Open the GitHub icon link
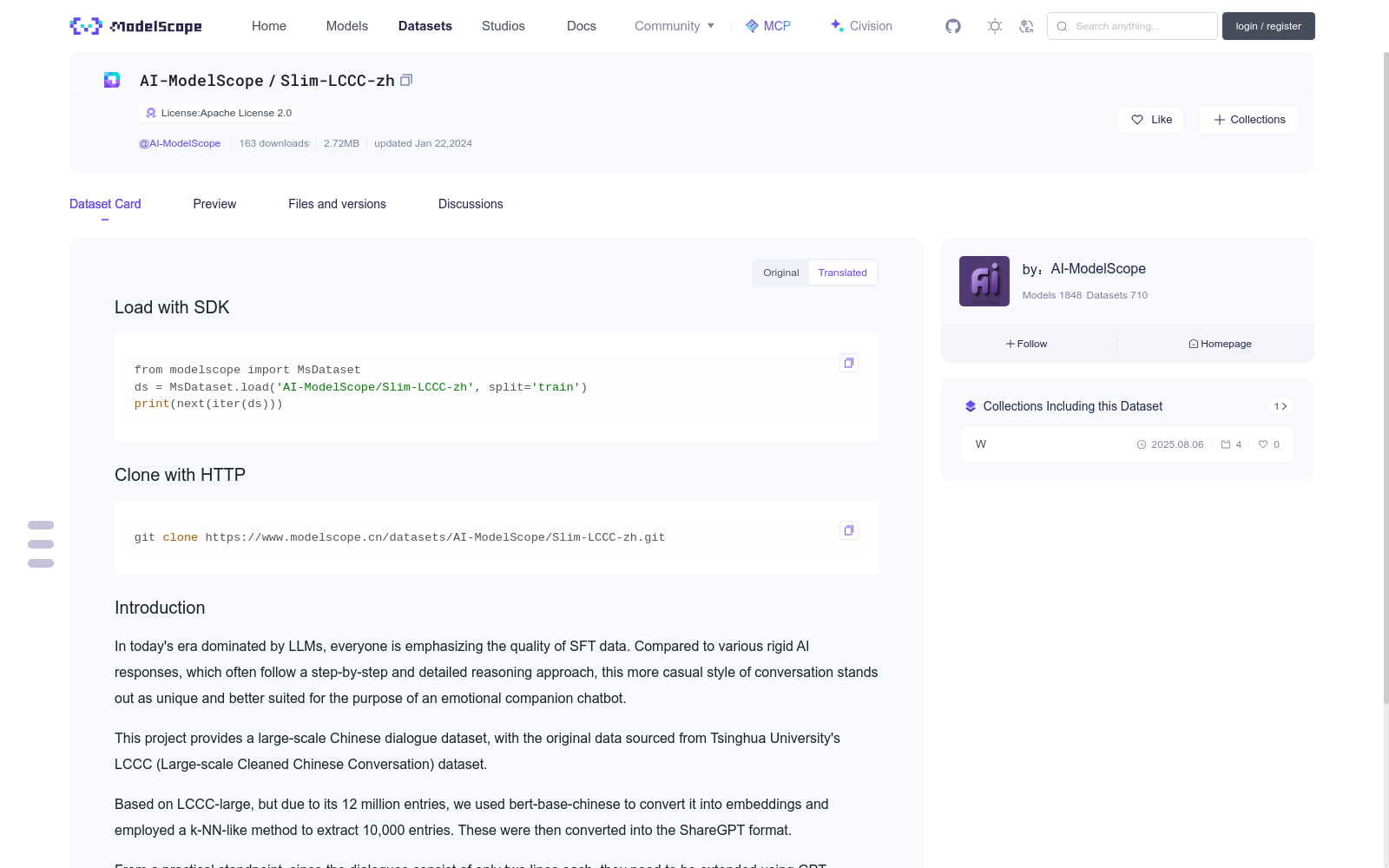 (953, 26)
